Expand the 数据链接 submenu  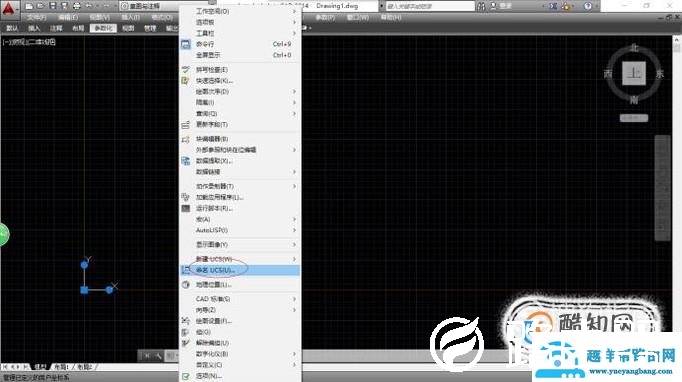pos(240,172)
